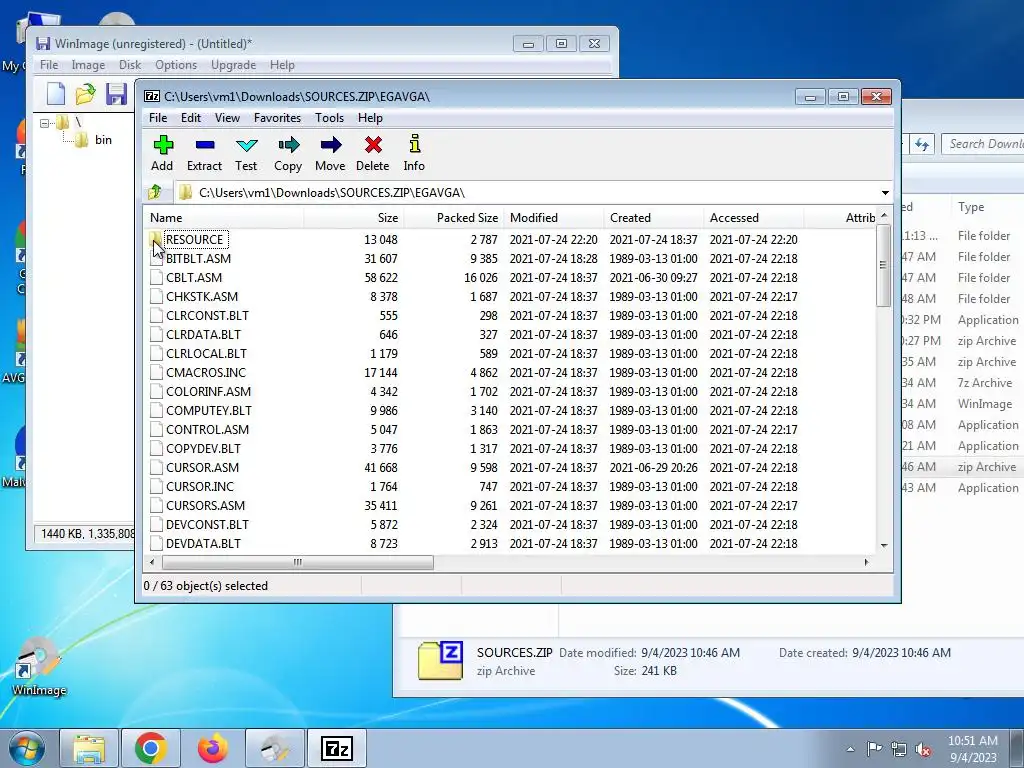1024x768 pixels.
Task: Sort by the Name column header
Action: [x=223, y=217]
